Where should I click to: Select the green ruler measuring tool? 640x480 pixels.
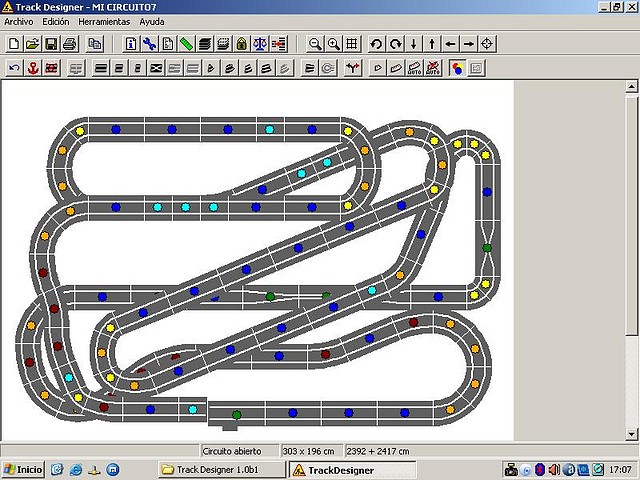186,44
